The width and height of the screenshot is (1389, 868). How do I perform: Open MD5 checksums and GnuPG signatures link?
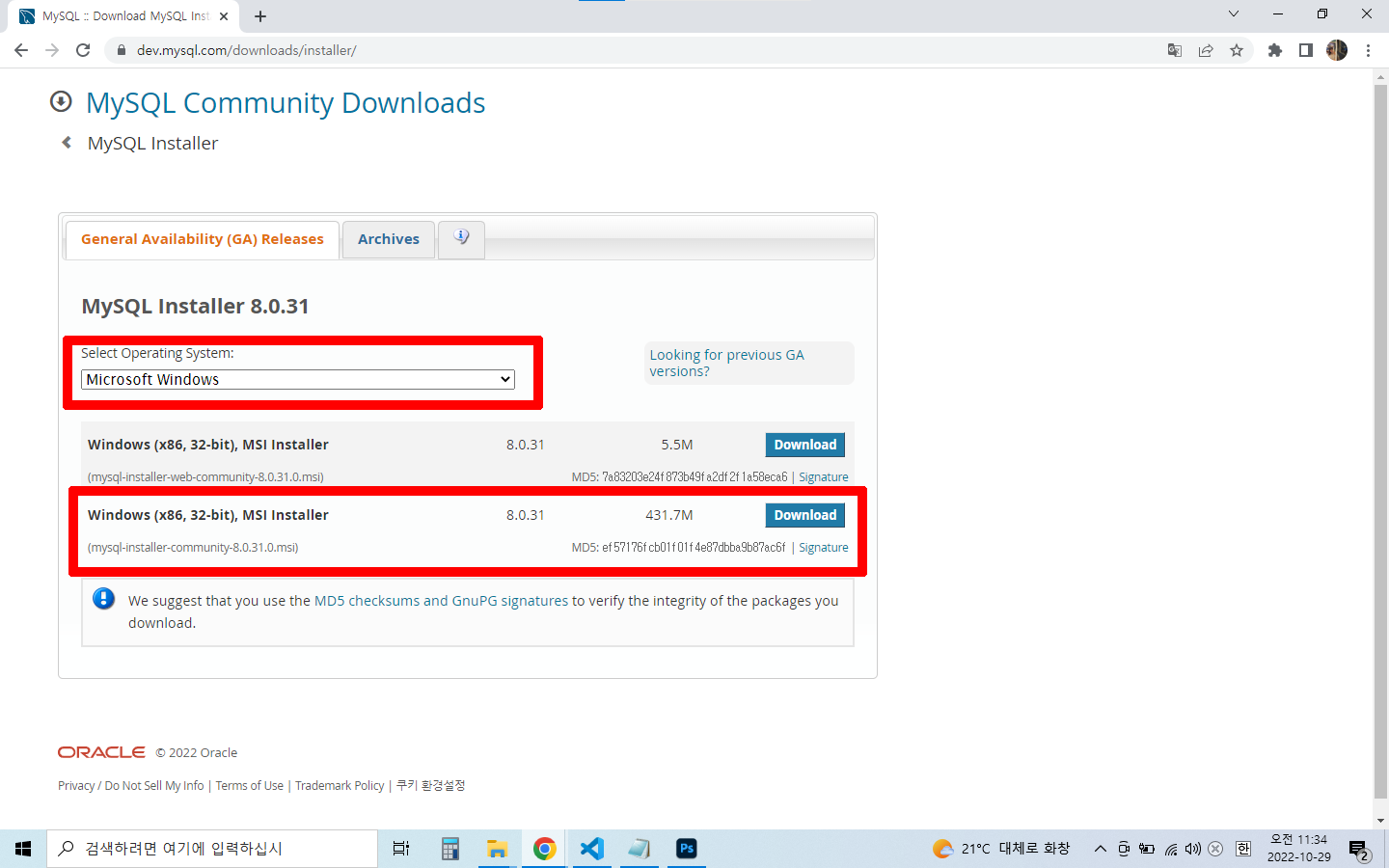click(442, 601)
